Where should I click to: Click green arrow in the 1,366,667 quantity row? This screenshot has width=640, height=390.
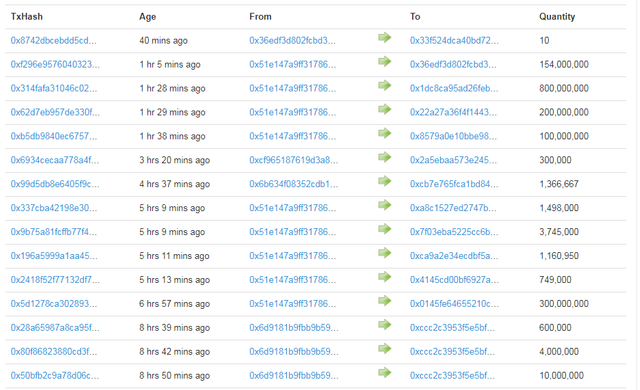pos(384,182)
